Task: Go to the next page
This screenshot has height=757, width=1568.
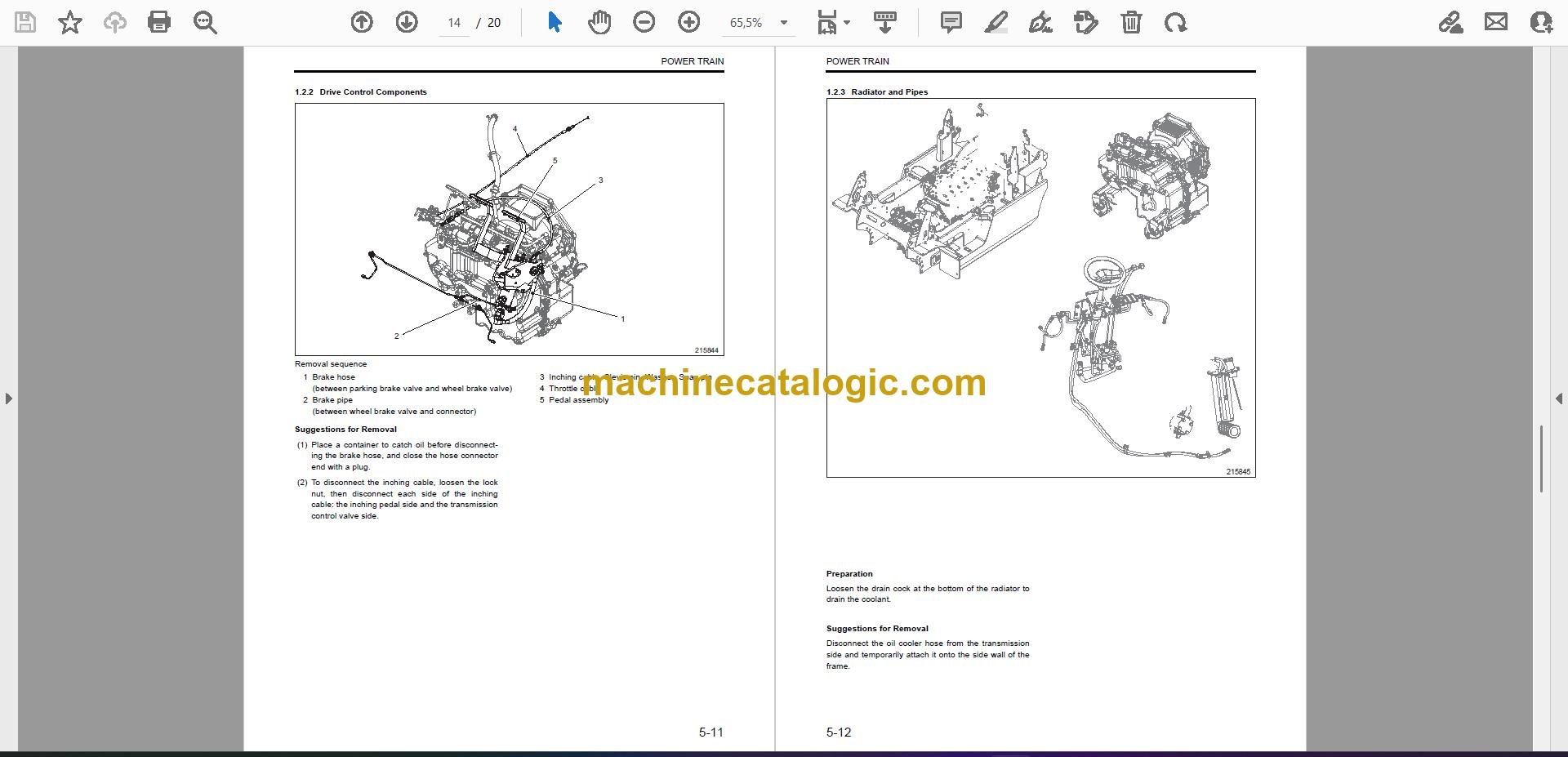Action: [407, 22]
